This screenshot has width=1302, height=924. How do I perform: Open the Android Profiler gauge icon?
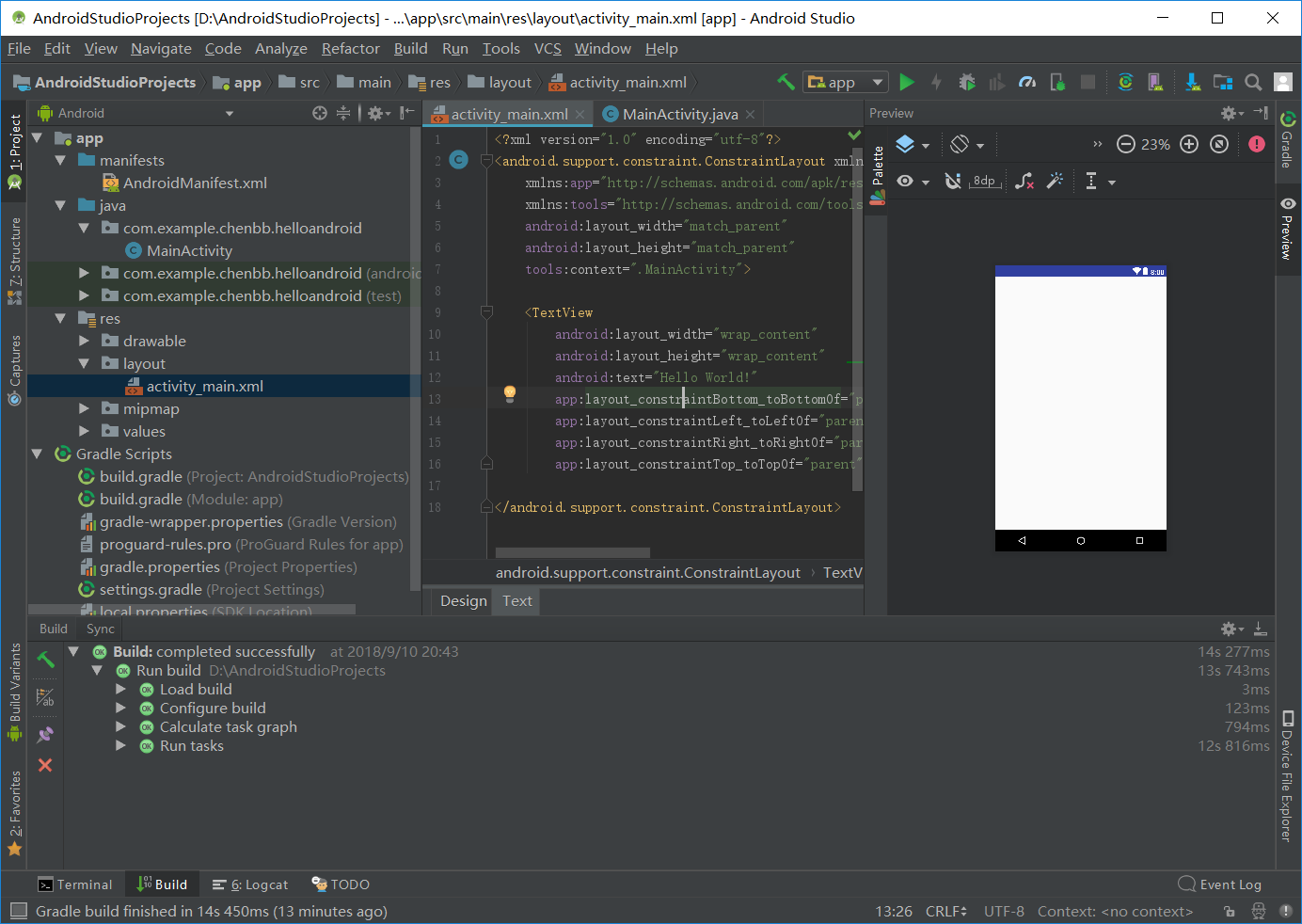(1027, 82)
